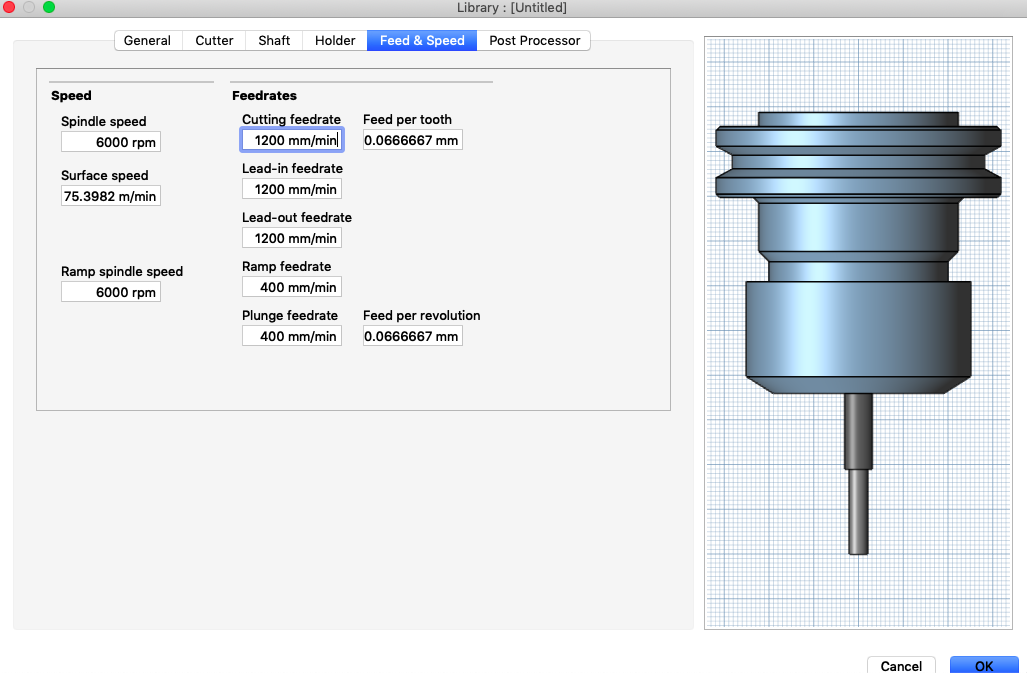The height and width of the screenshot is (673, 1027).
Task: Edit the Lead-in feedrate field
Action: pos(292,189)
